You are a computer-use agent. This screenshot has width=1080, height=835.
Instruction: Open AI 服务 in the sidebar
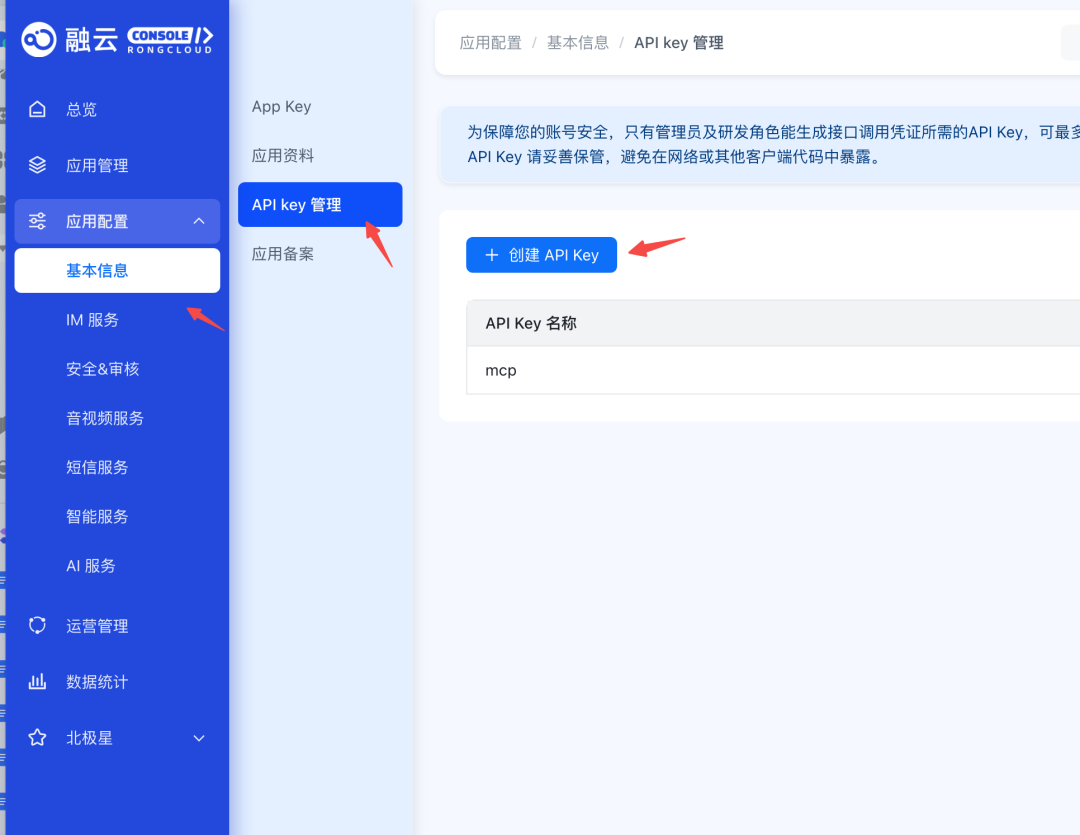[91, 566]
